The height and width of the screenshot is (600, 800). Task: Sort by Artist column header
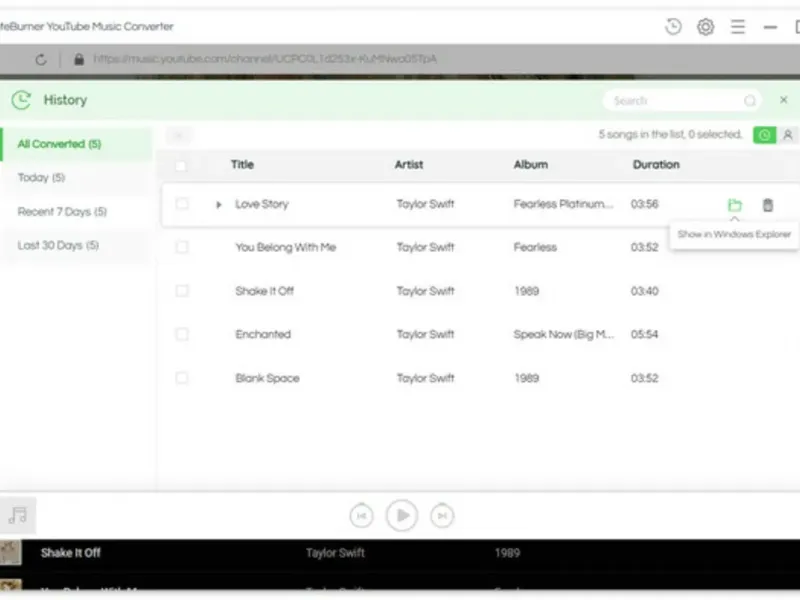click(409, 165)
